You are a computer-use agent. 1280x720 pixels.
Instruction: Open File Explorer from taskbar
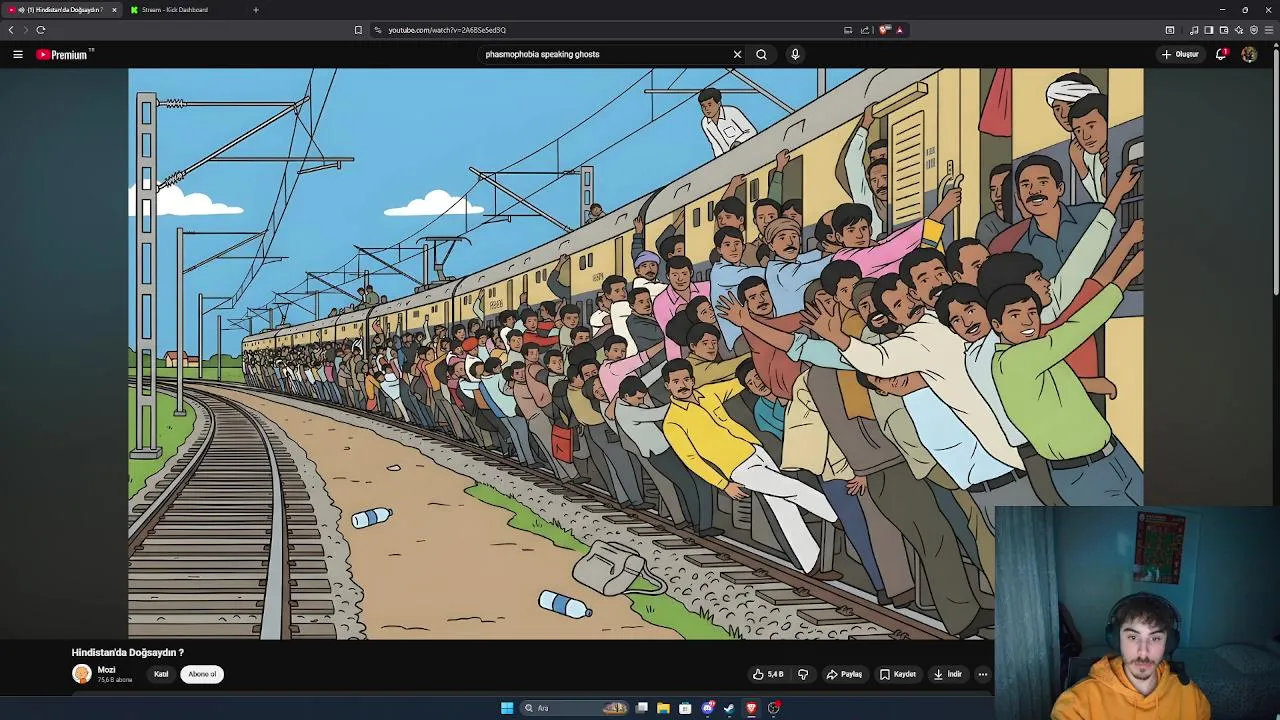point(663,708)
